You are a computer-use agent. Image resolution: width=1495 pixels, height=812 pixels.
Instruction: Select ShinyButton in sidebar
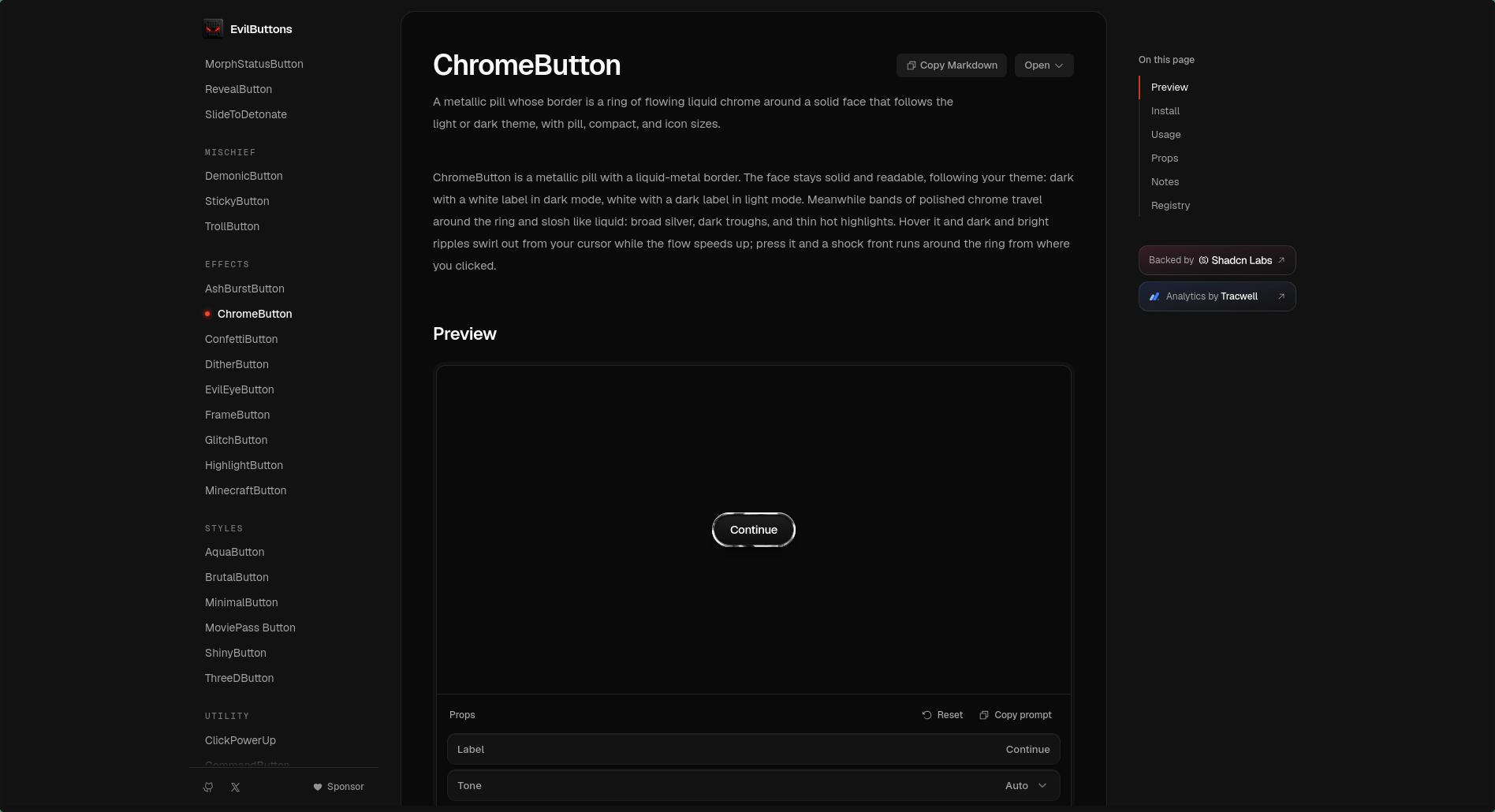236,653
